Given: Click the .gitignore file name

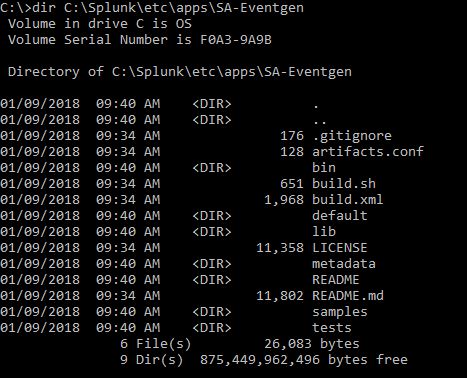Looking at the screenshot, I should (x=352, y=136).
